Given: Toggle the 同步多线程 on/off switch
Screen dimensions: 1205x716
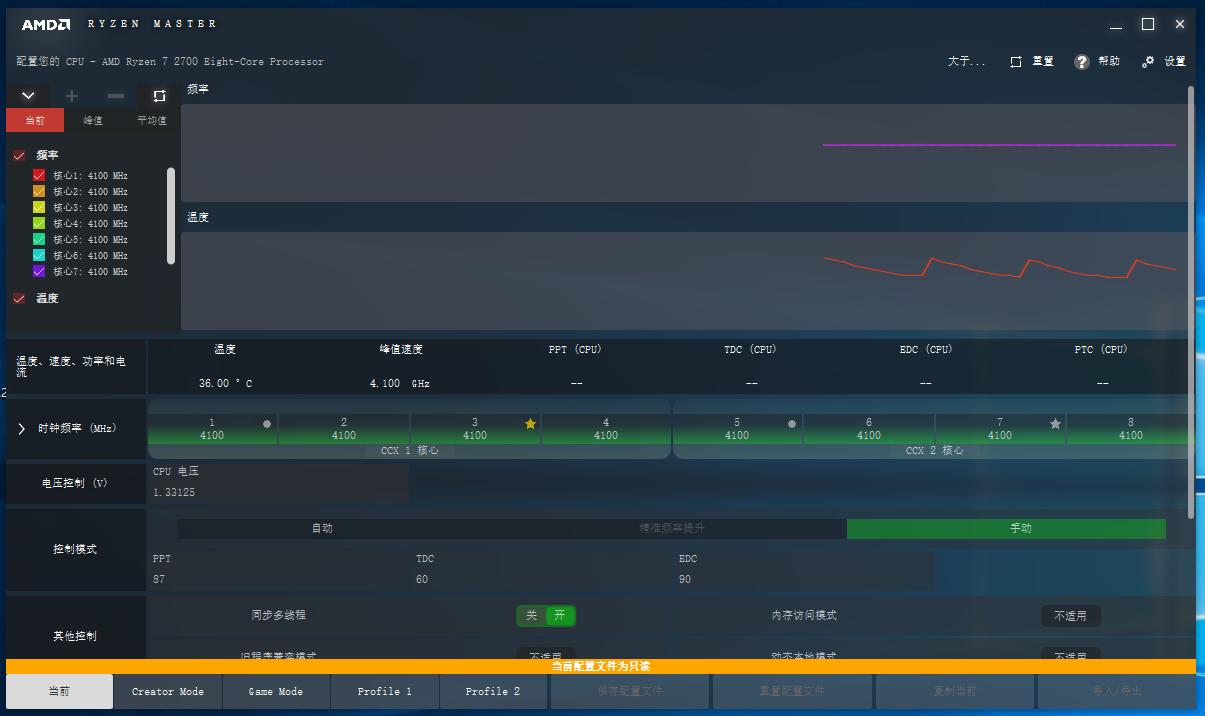Looking at the screenshot, I should (x=546, y=616).
